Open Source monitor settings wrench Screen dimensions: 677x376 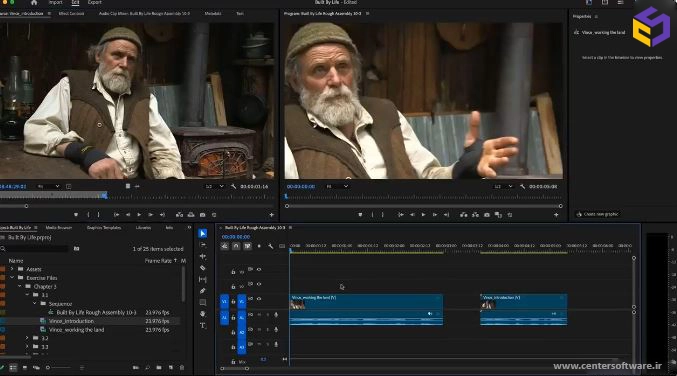point(234,186)
